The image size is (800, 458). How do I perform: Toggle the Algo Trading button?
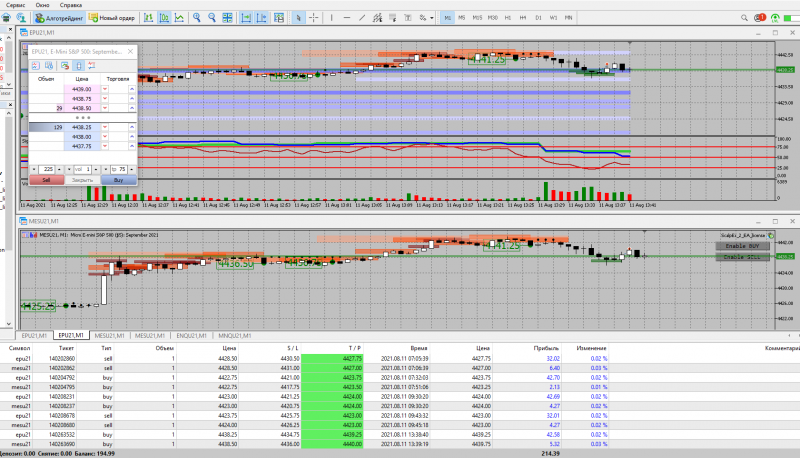pos(62,18)
